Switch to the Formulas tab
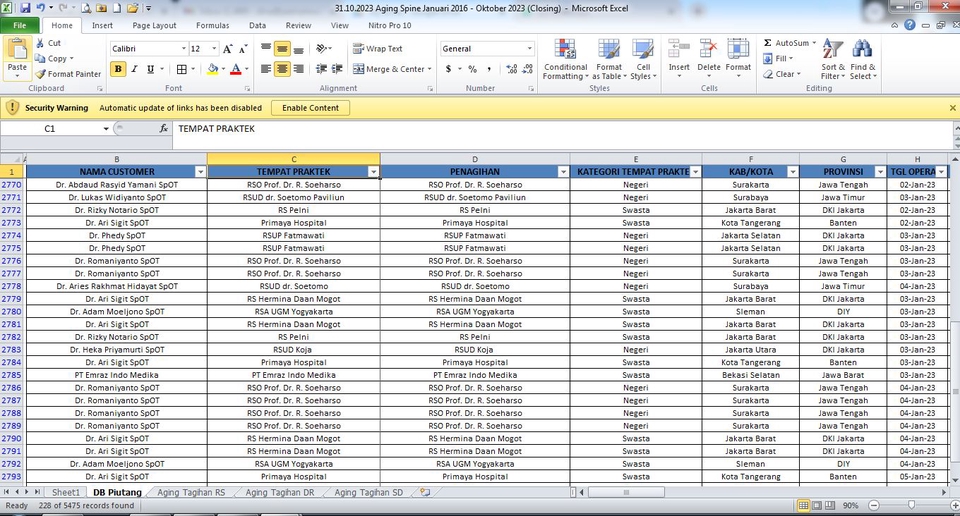960x516 pixels. (212, 26)
